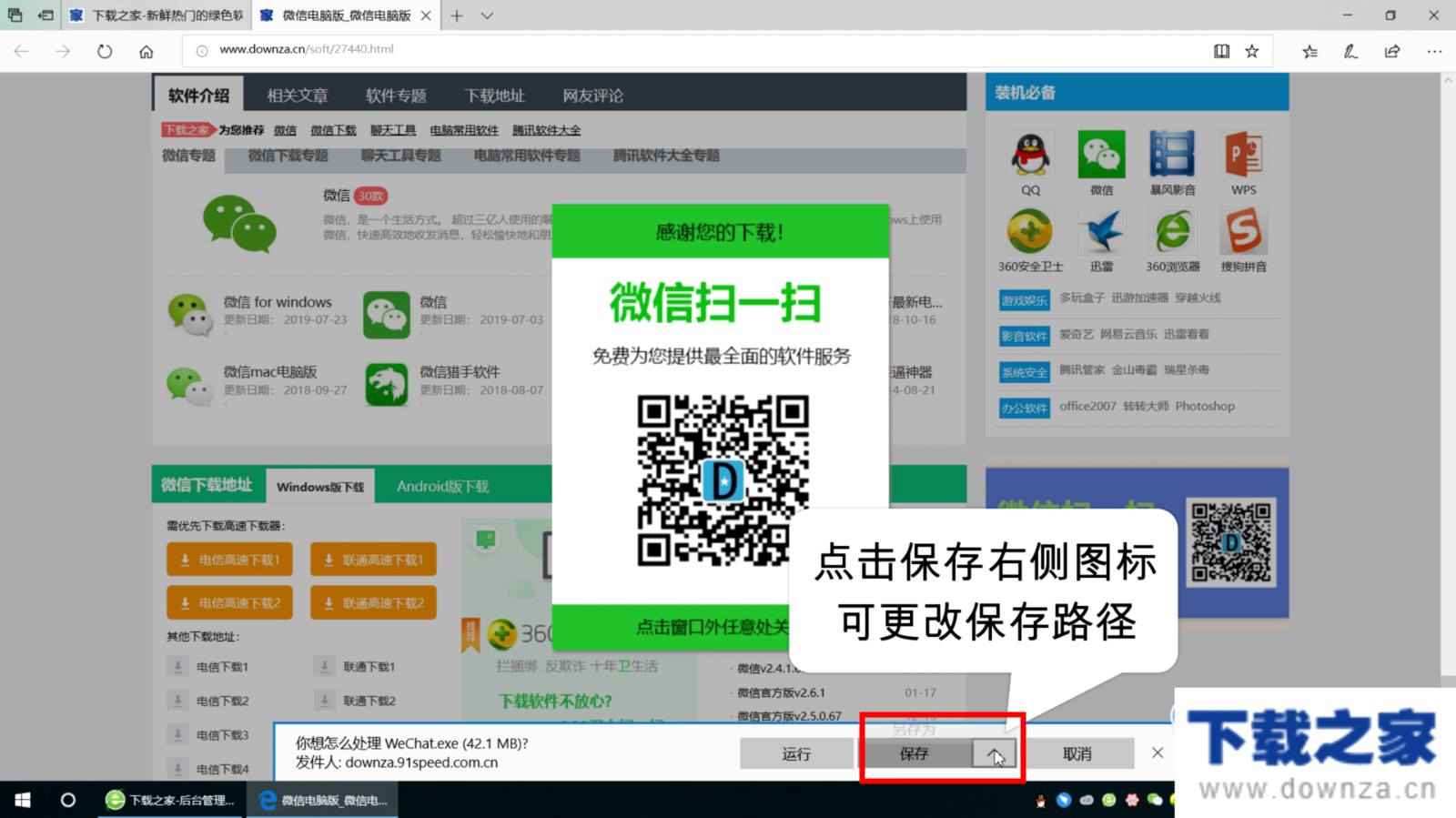Click the 运行 button

(796, 753)
